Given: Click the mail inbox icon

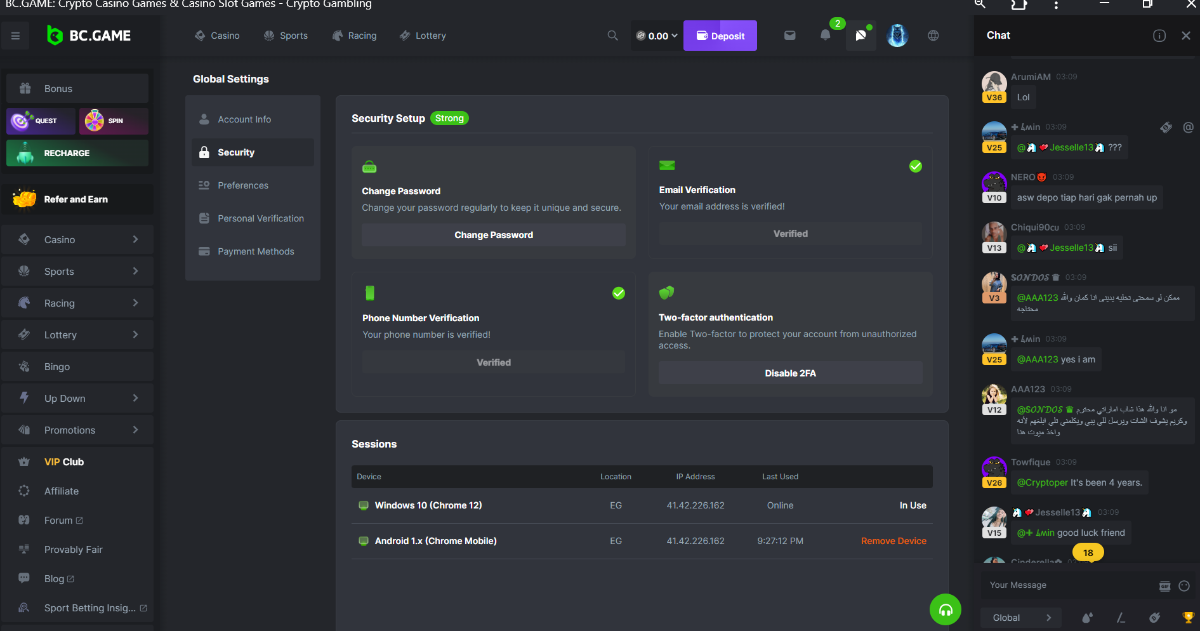Looking at the screenshot, I should (x=790, y=36).
